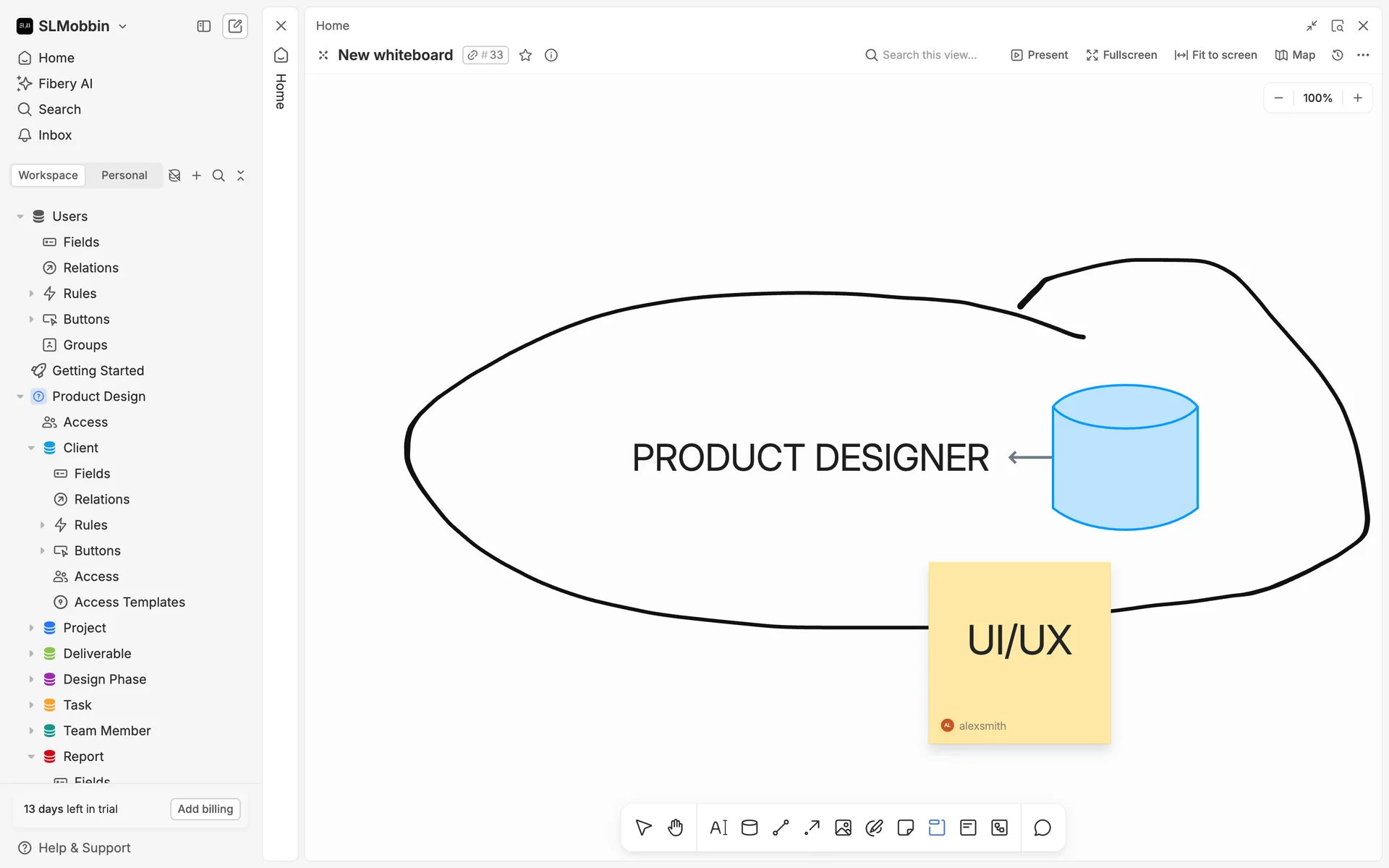Viewport: 1389px width, 868px height.
Task: Click zoom in plus stepper
Action: (1358, 98)
